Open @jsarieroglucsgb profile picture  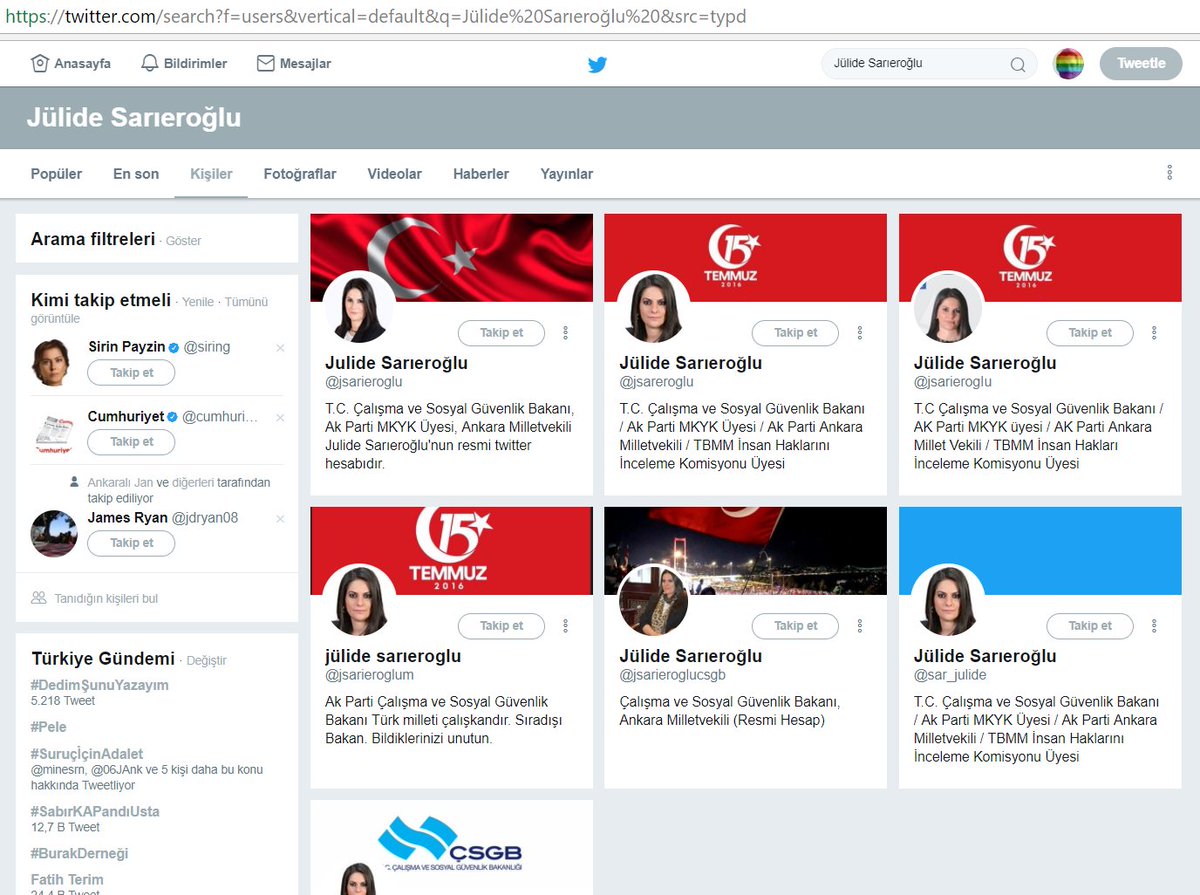pyautogui.click(x=653, y=601)
